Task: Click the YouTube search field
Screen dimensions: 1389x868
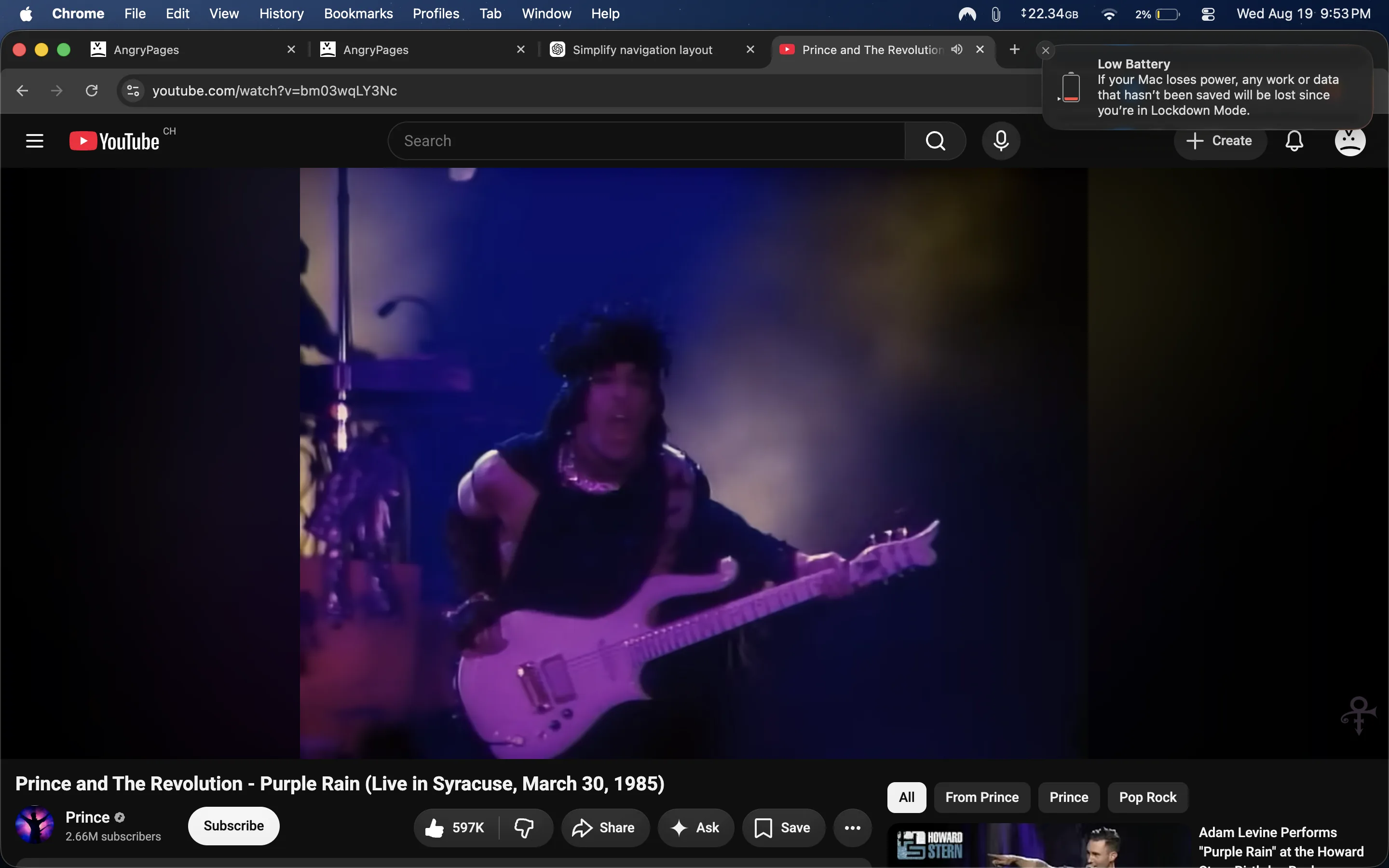Action: click(646, 141)
